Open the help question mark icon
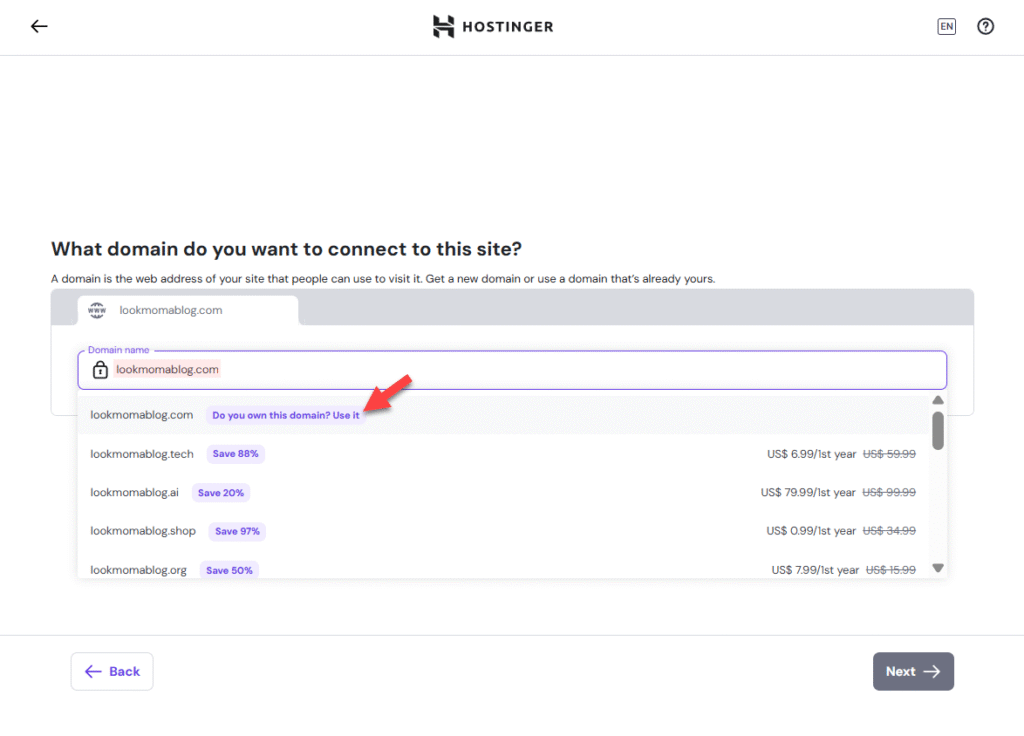This screenshot has height=736, width=1024. pyautogui.click(x=985, y=27)
